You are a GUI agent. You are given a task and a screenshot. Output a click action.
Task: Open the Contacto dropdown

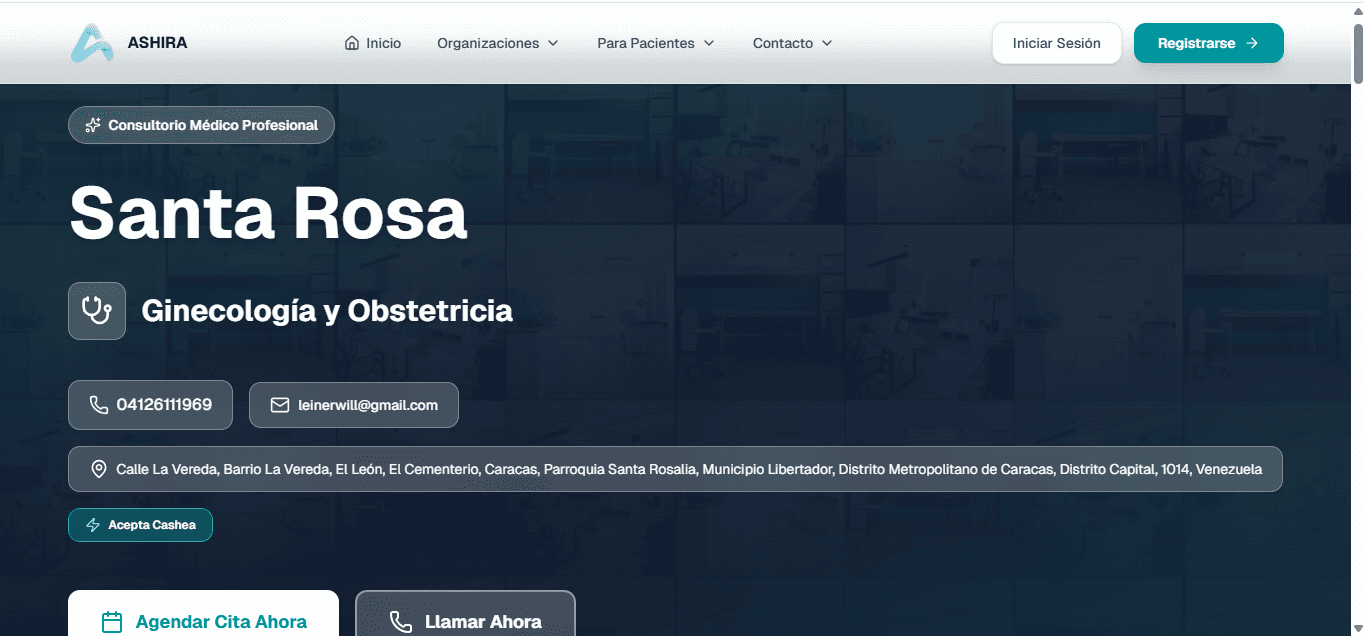pos(791,43)
